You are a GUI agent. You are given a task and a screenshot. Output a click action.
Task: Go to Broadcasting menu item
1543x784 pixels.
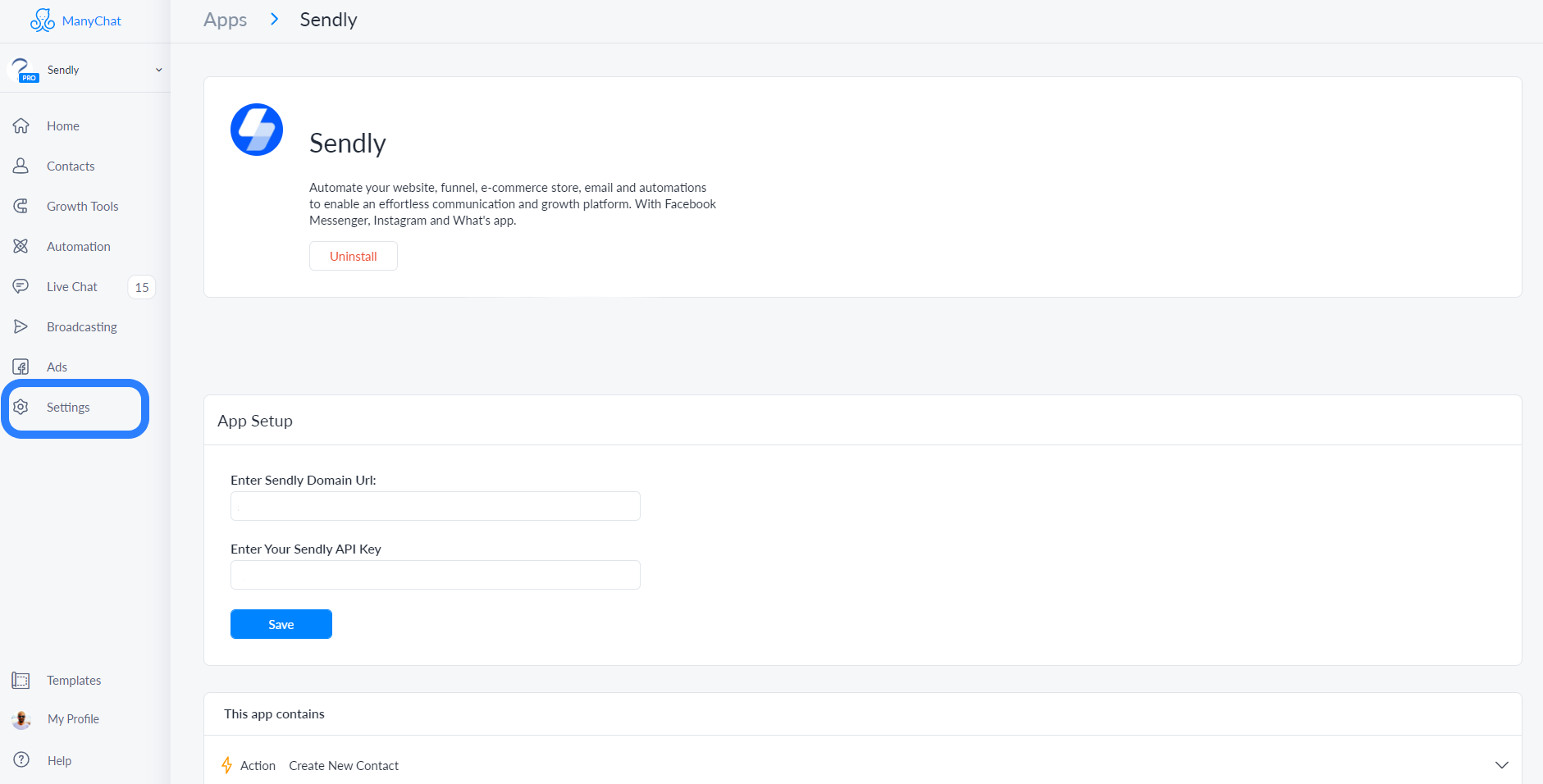point(82,326)
